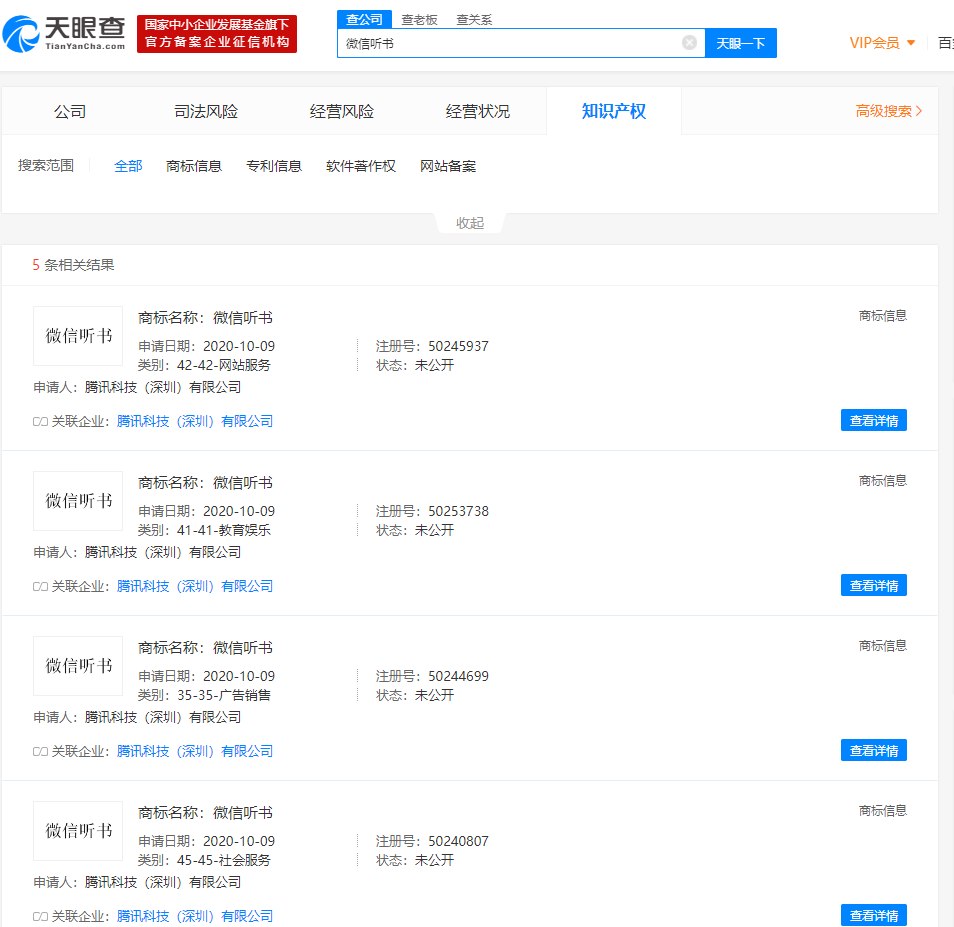Click trademark thumbnail of 广告销售 result
Image resolution: width=954 pixels, height=927 pixels.
pyautogui.click(x=78, y=665)
